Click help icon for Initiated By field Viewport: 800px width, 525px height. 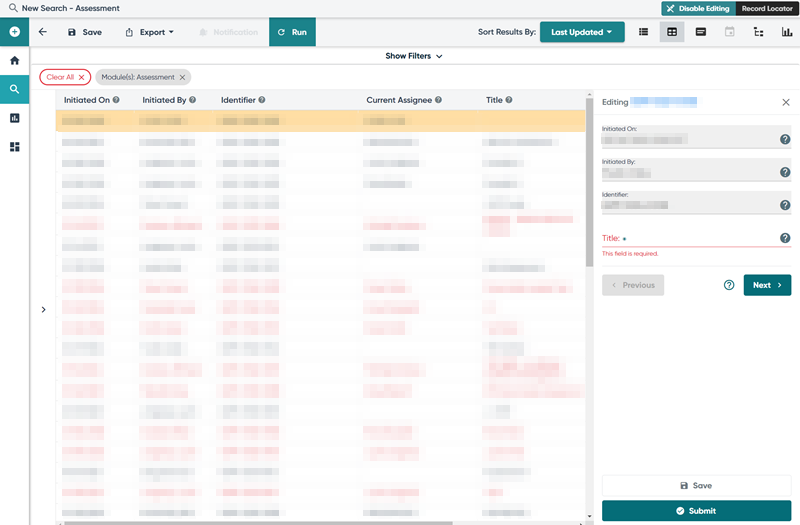(x=785, y=172)
